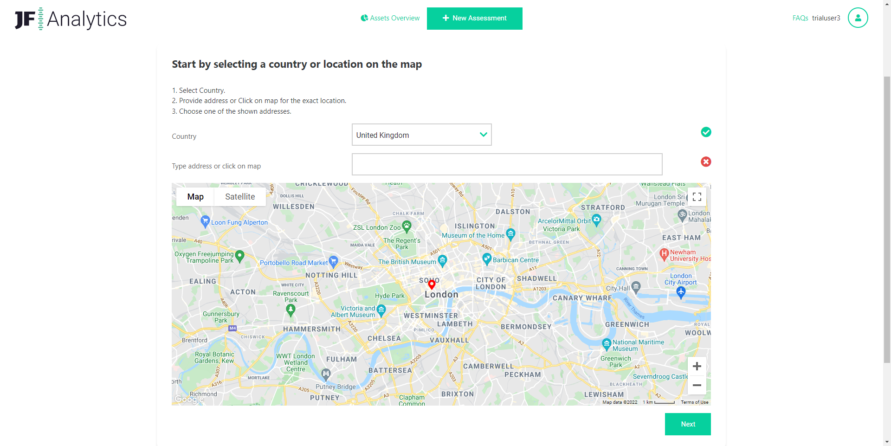
Task: Open the FAQs link
Action: pos(800,18)
